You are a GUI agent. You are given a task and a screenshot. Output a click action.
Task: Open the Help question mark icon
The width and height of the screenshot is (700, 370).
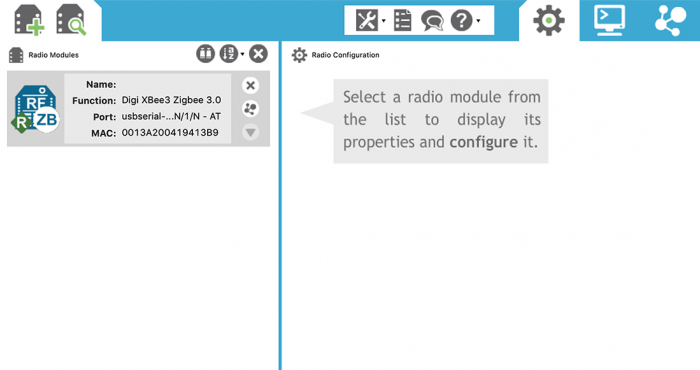coord(461,21)
